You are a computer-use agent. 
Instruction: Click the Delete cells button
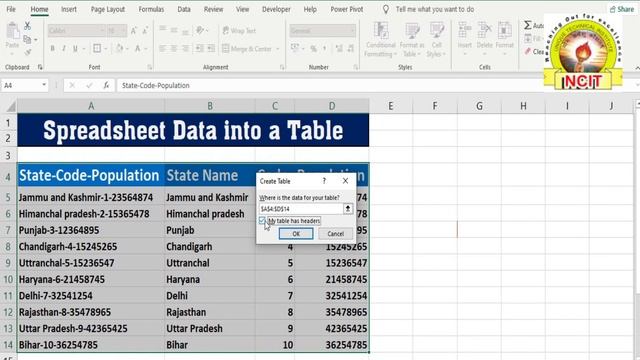484,36
